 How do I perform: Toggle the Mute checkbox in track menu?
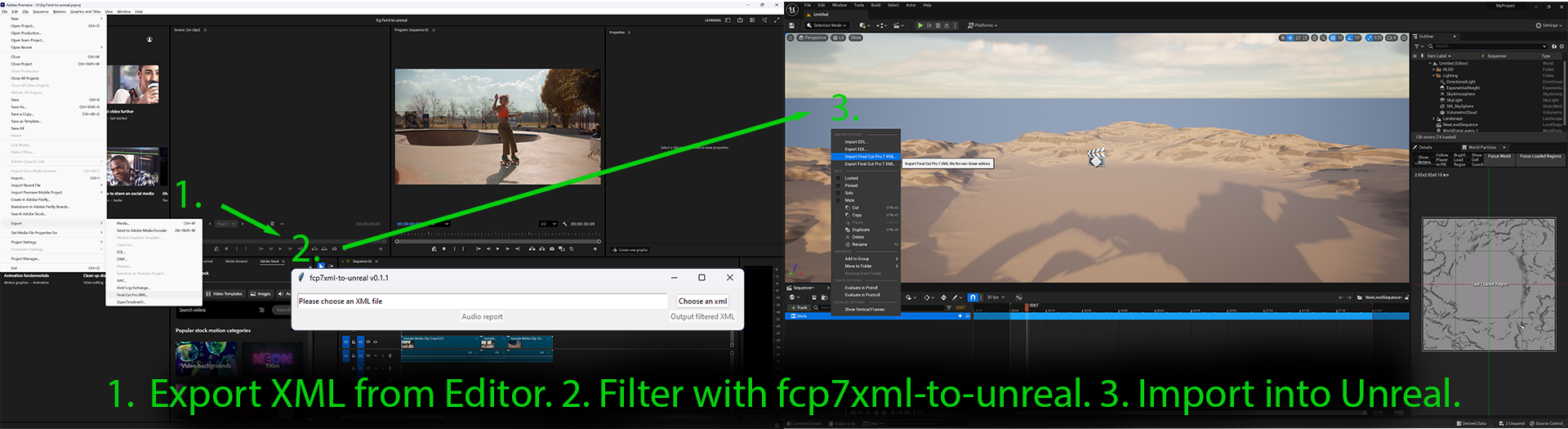838,200
